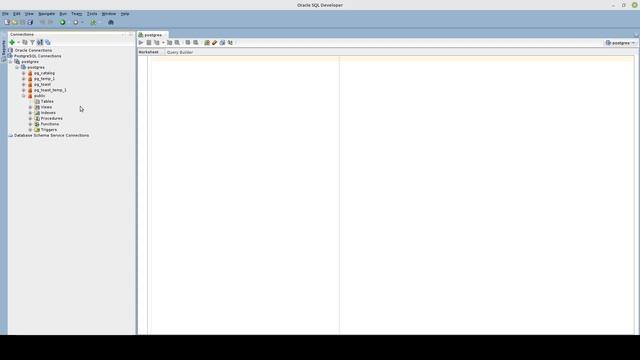This screenshot has height=360, width=640.
Task: Expand the Triggers node
Action: [x=30, y=130]
